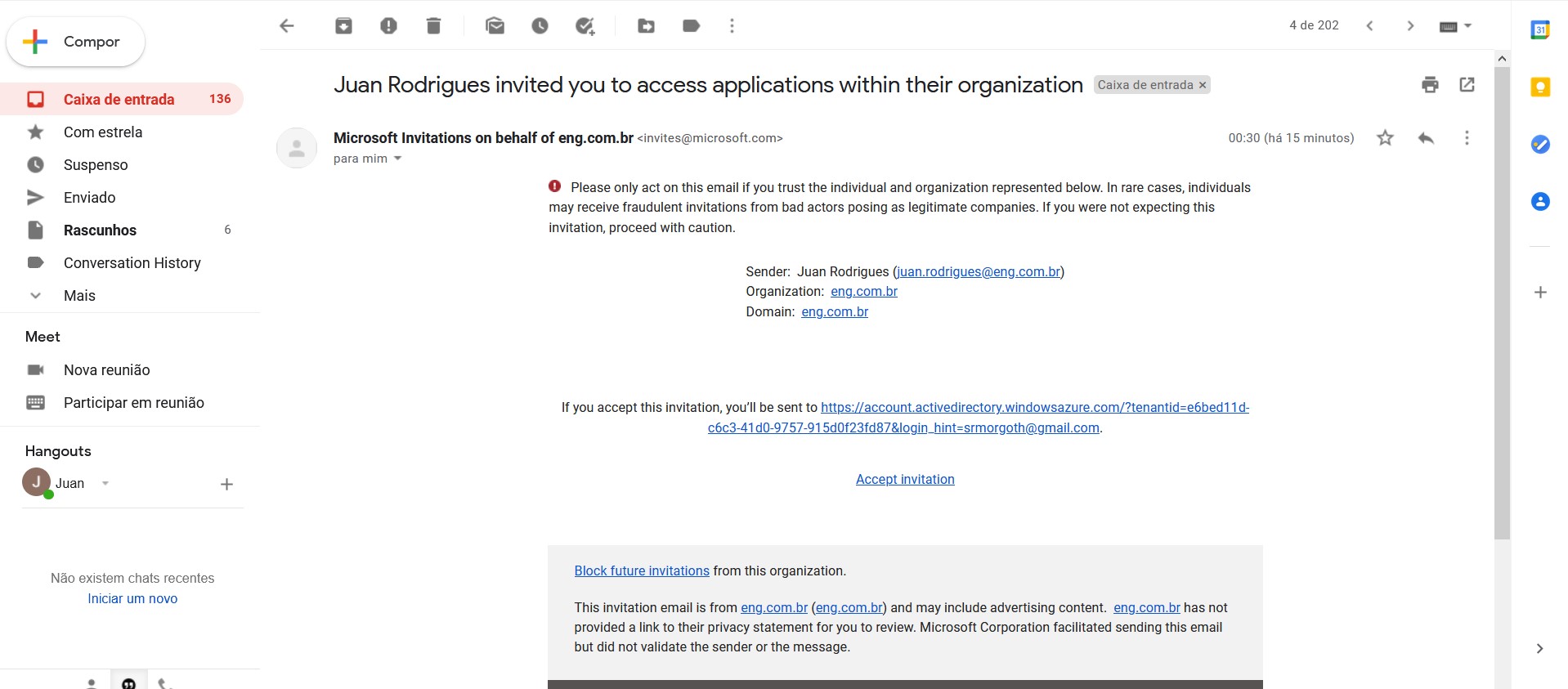The width and height of the screenshot is (1568, 689).
Task: Go to the newer email arrow
Action: pyautogui.click(x=1370, y=26)
